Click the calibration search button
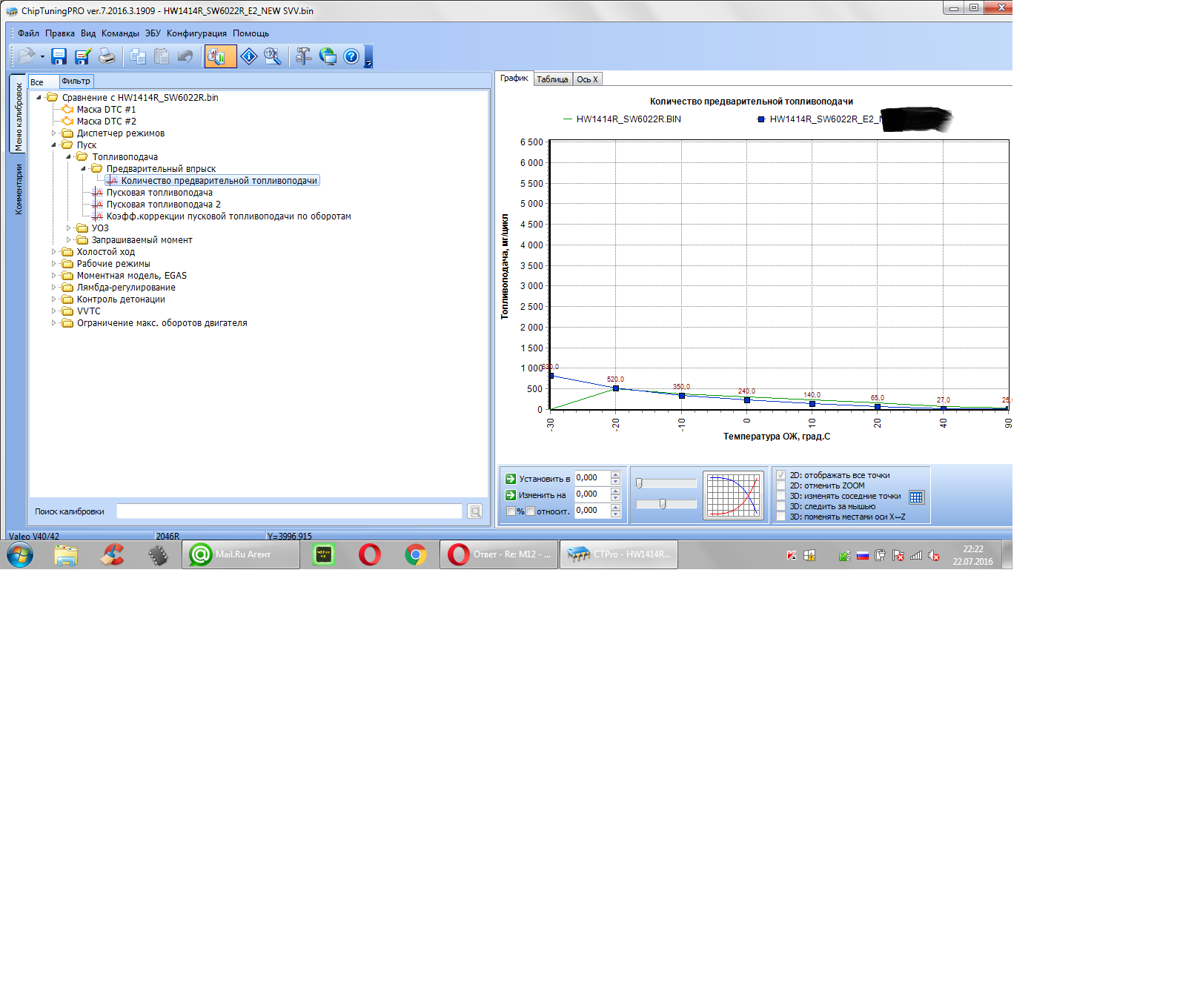The image size is (1180, 1008). (x=475, y=511)
